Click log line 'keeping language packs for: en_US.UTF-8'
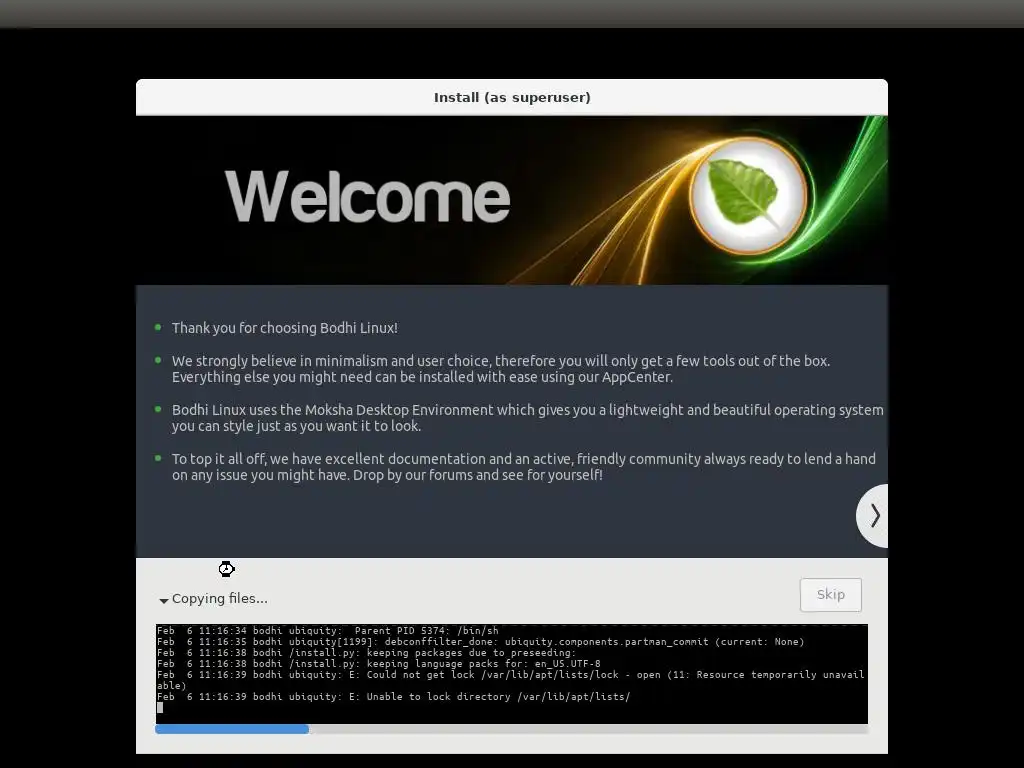The image size is (1024, 768). click(x=379, y=664)
